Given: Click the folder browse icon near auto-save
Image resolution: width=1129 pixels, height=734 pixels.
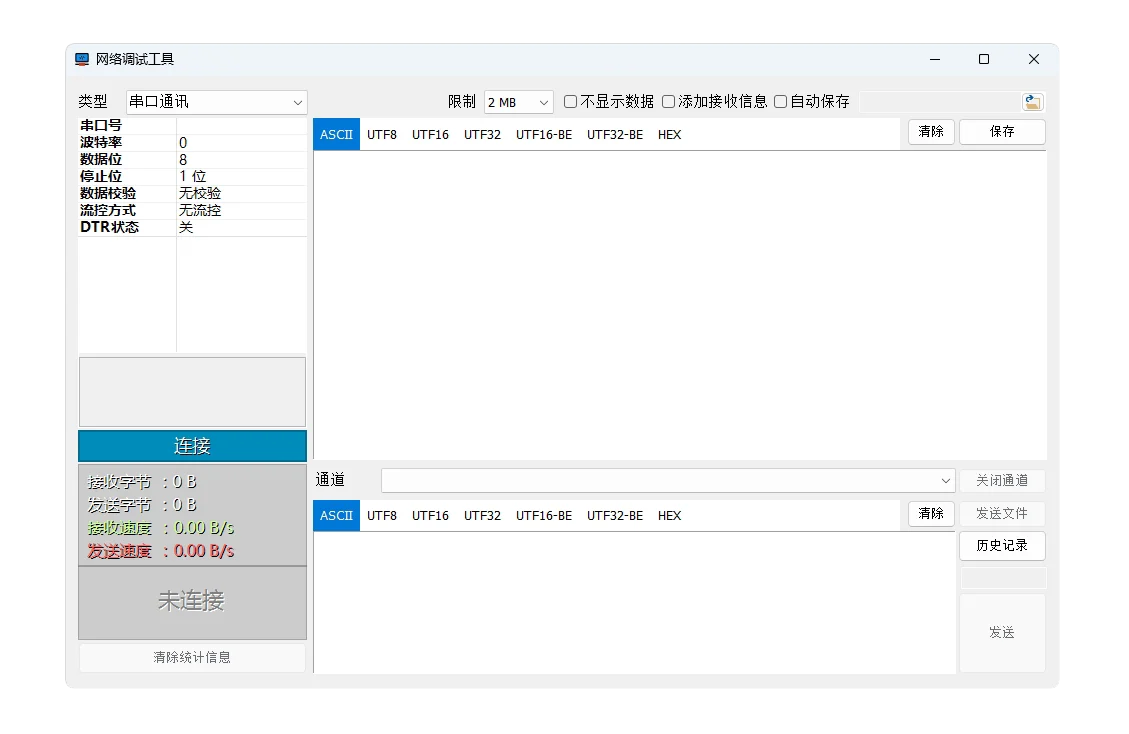Looking at the screenshot, I should coord(1033,102).
